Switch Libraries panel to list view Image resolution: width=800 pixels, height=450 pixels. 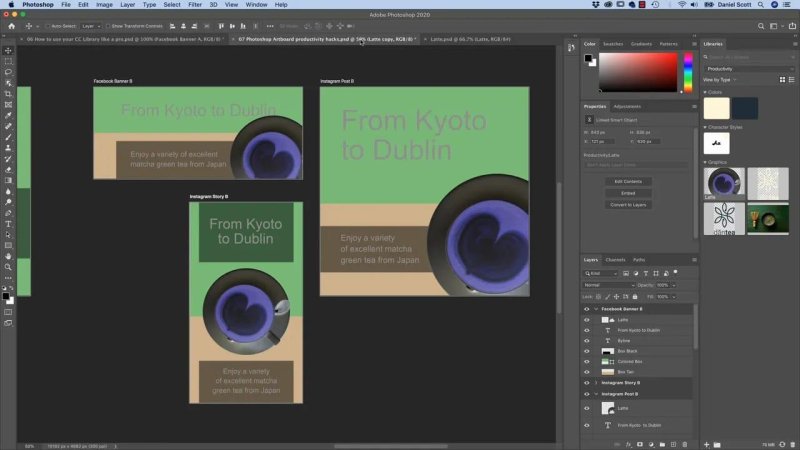792,80
